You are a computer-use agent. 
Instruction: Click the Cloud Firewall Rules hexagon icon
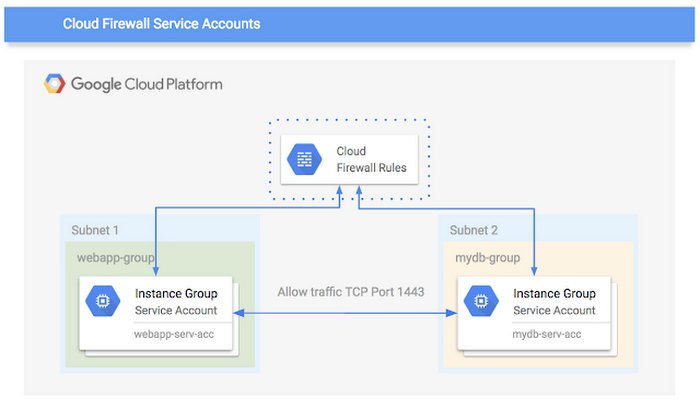pos(304,159)
